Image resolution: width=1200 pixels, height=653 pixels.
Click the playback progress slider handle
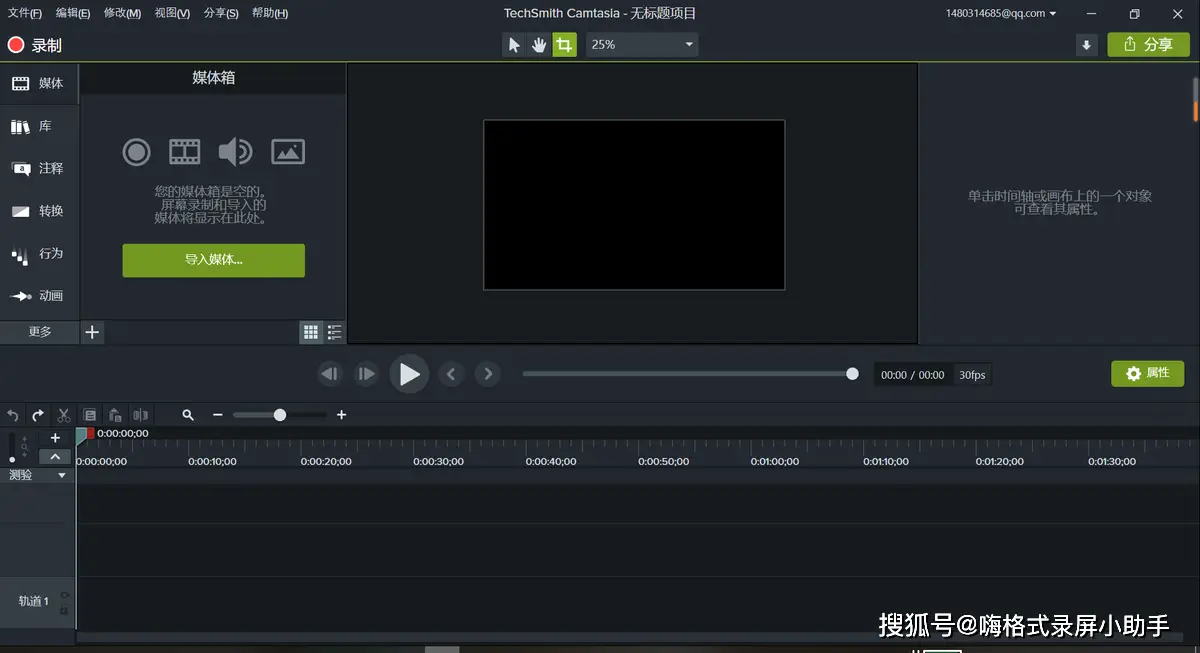(x=852, y=374)
